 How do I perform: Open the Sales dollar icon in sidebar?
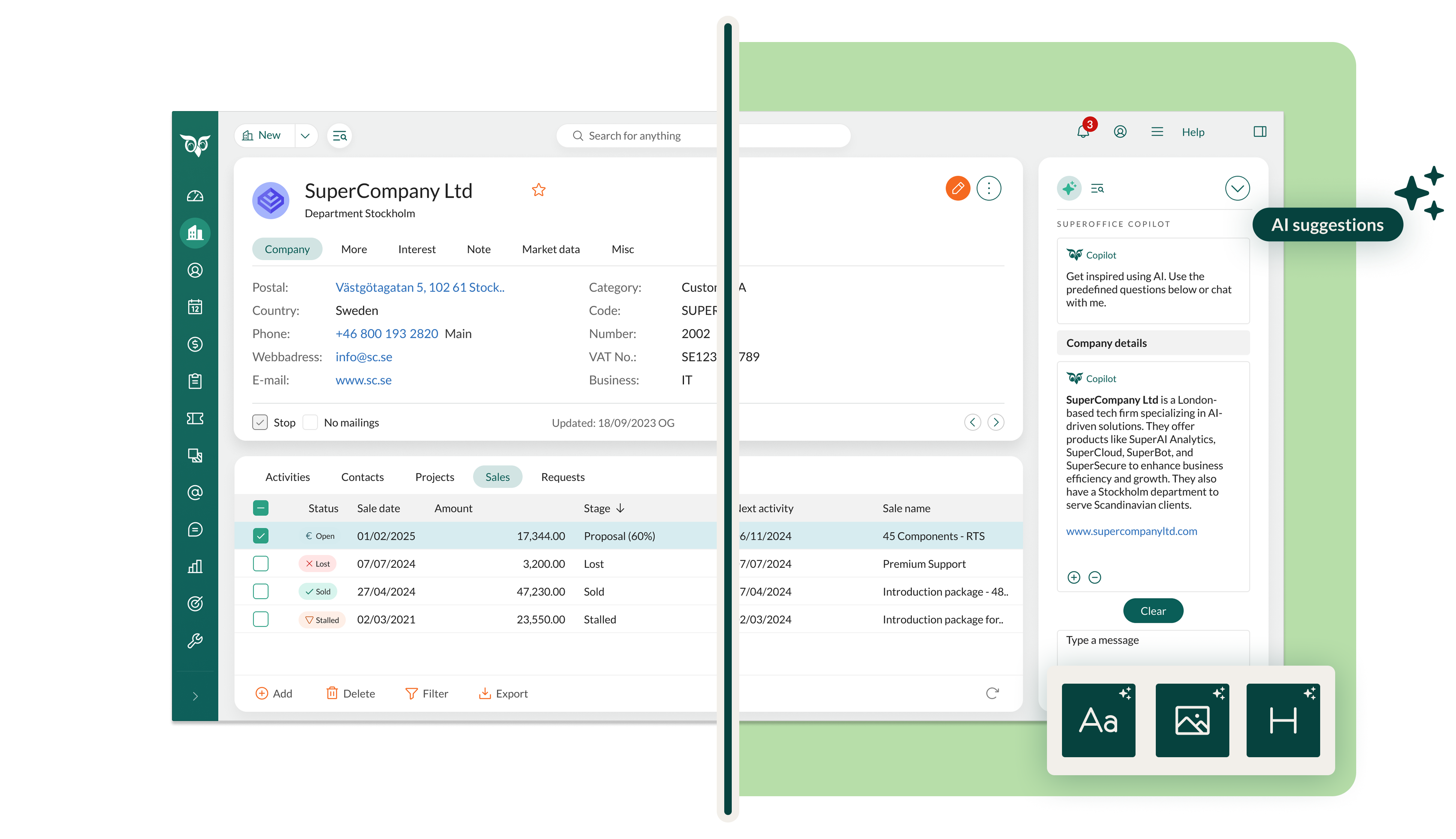coord(196,344)
